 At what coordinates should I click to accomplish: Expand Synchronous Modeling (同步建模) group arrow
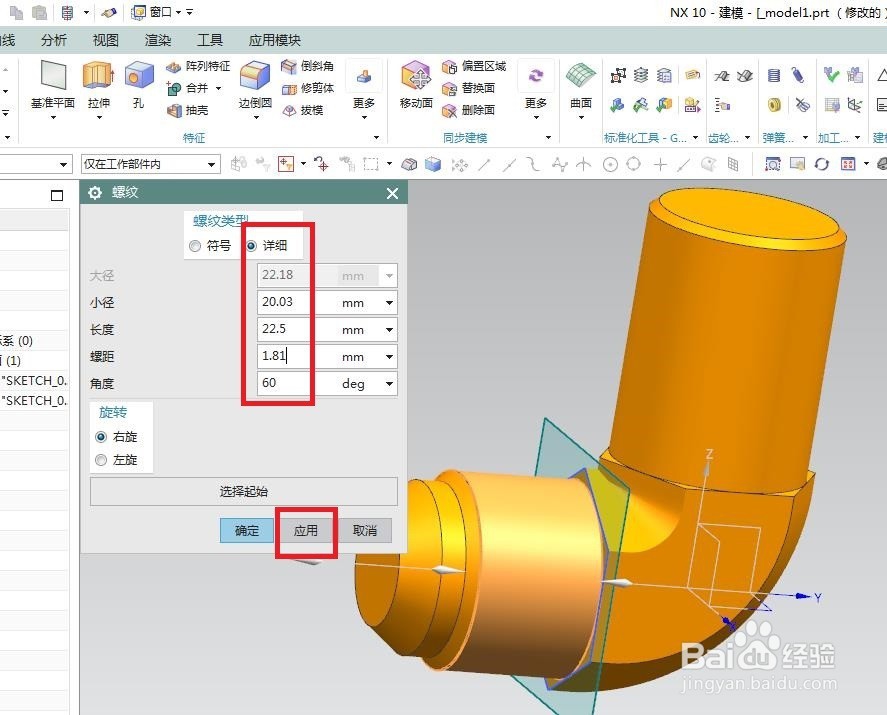(548, 137)
